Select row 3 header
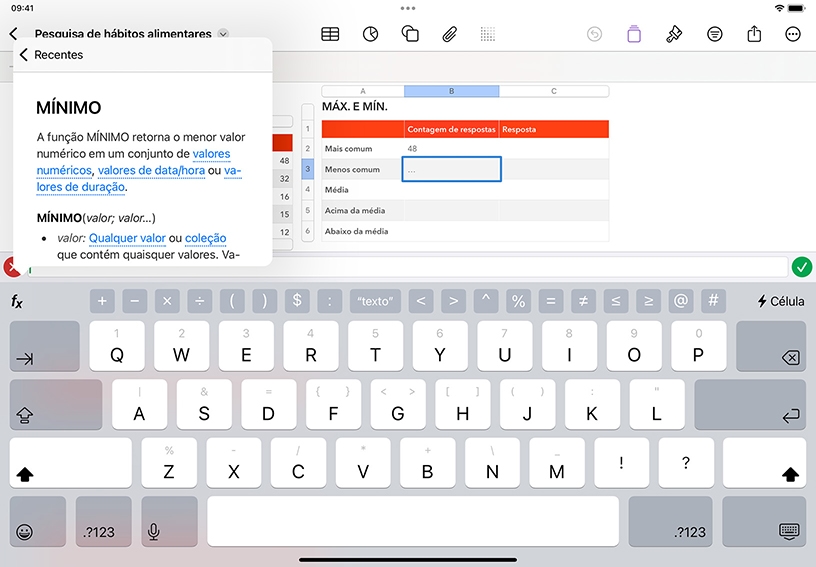816x567 pixels. coord(308,169)
